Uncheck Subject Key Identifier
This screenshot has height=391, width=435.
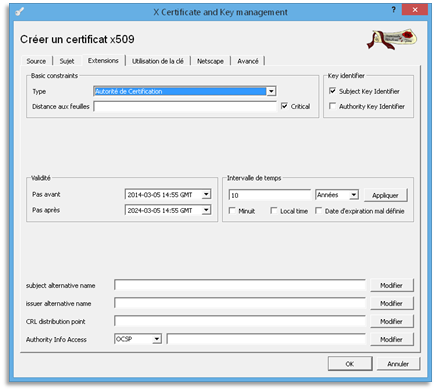[332, 91]
